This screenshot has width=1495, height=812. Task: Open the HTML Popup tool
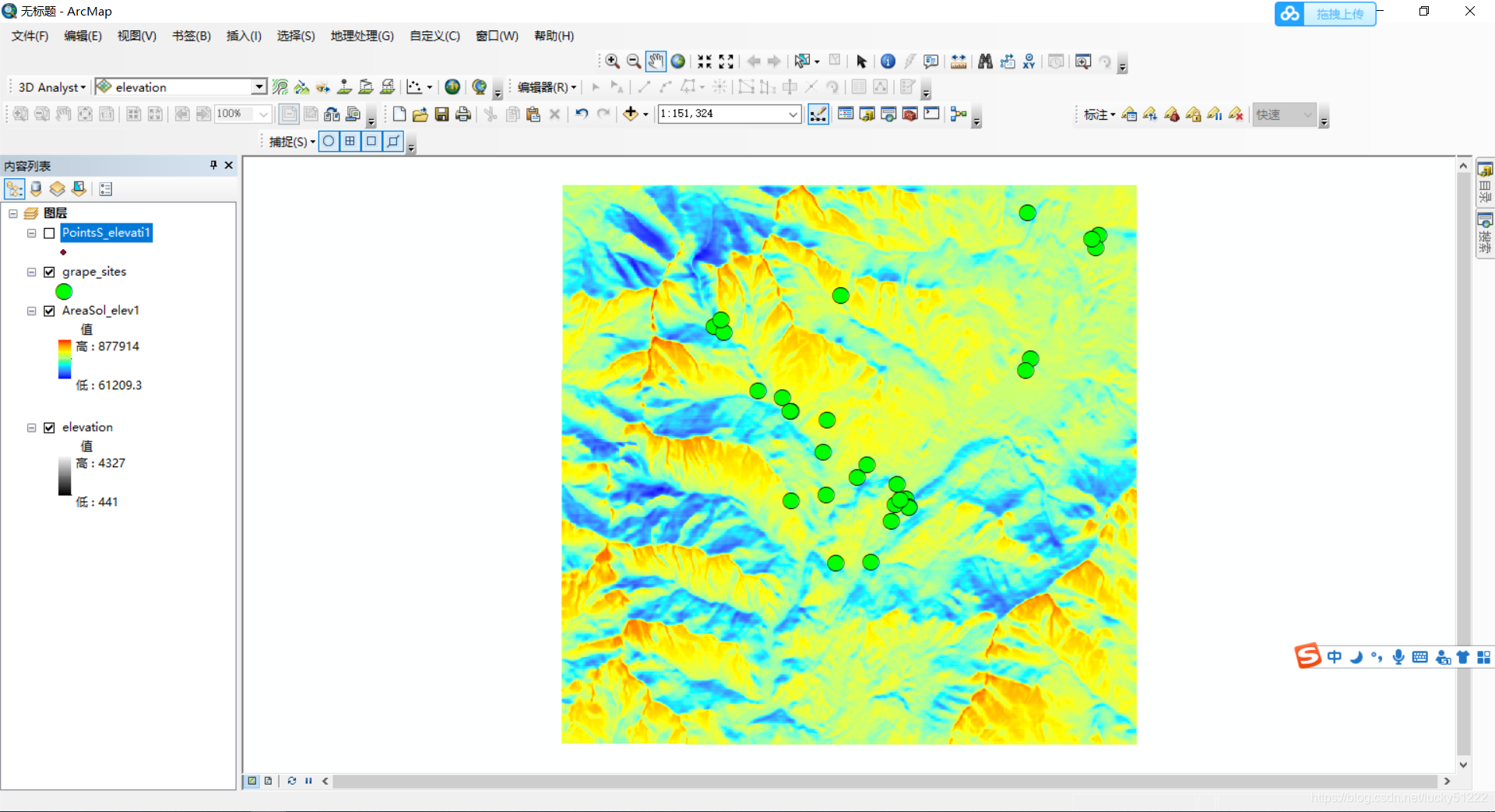[x=931, y=62]
